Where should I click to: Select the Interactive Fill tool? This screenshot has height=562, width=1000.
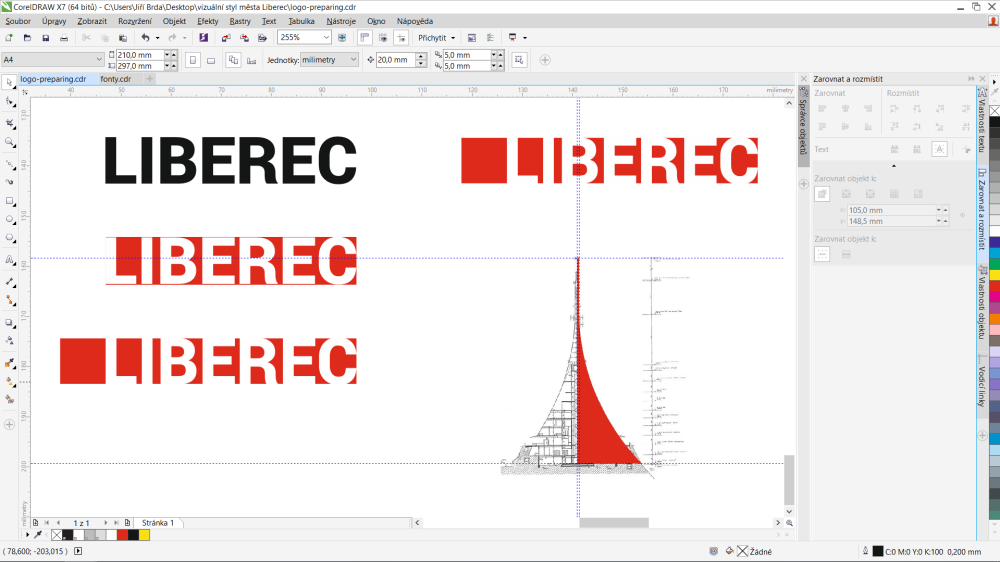10,381
